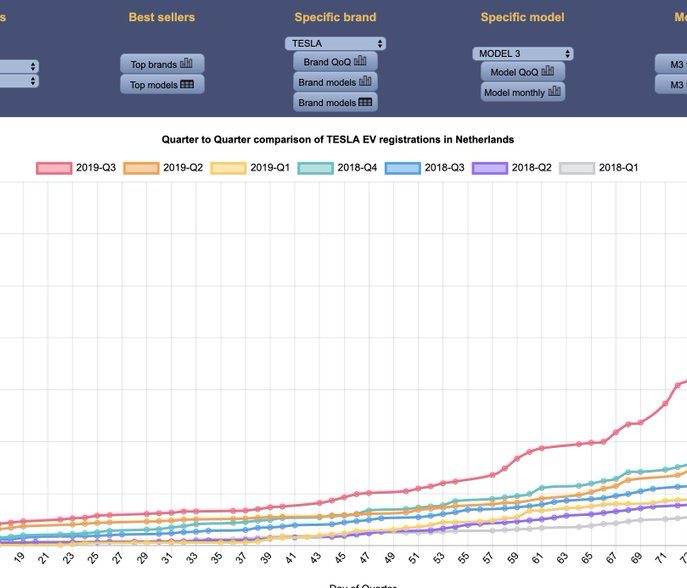Toggle the 2019-Q1 legend series
Image resolution: width=687 pixels, height=588 pixels.
tap(250, 168)
